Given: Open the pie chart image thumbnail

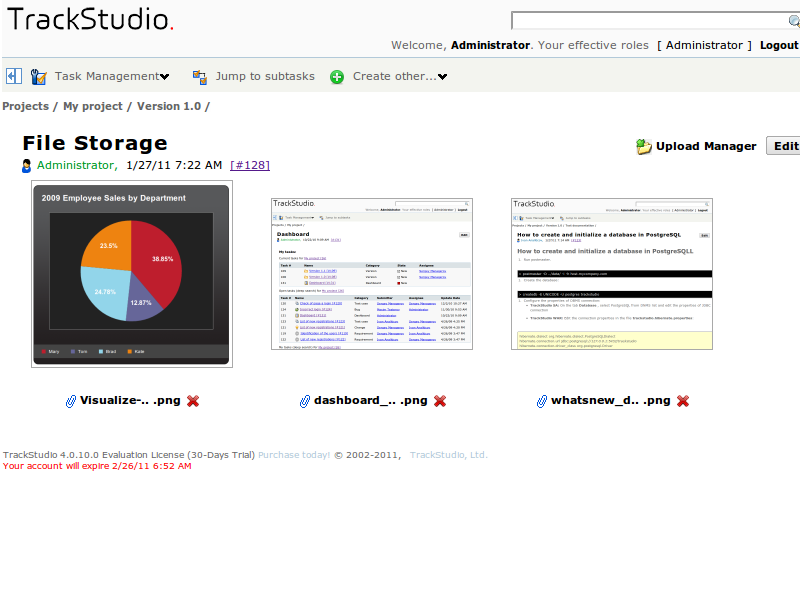Looking at the screenshot, I should click(132, 274).
